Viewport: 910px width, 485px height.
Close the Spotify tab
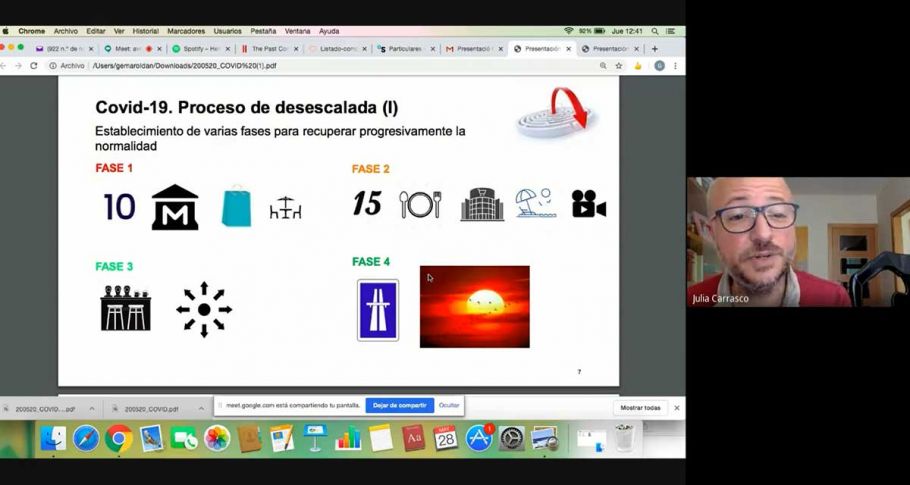(x=228, y=49)
